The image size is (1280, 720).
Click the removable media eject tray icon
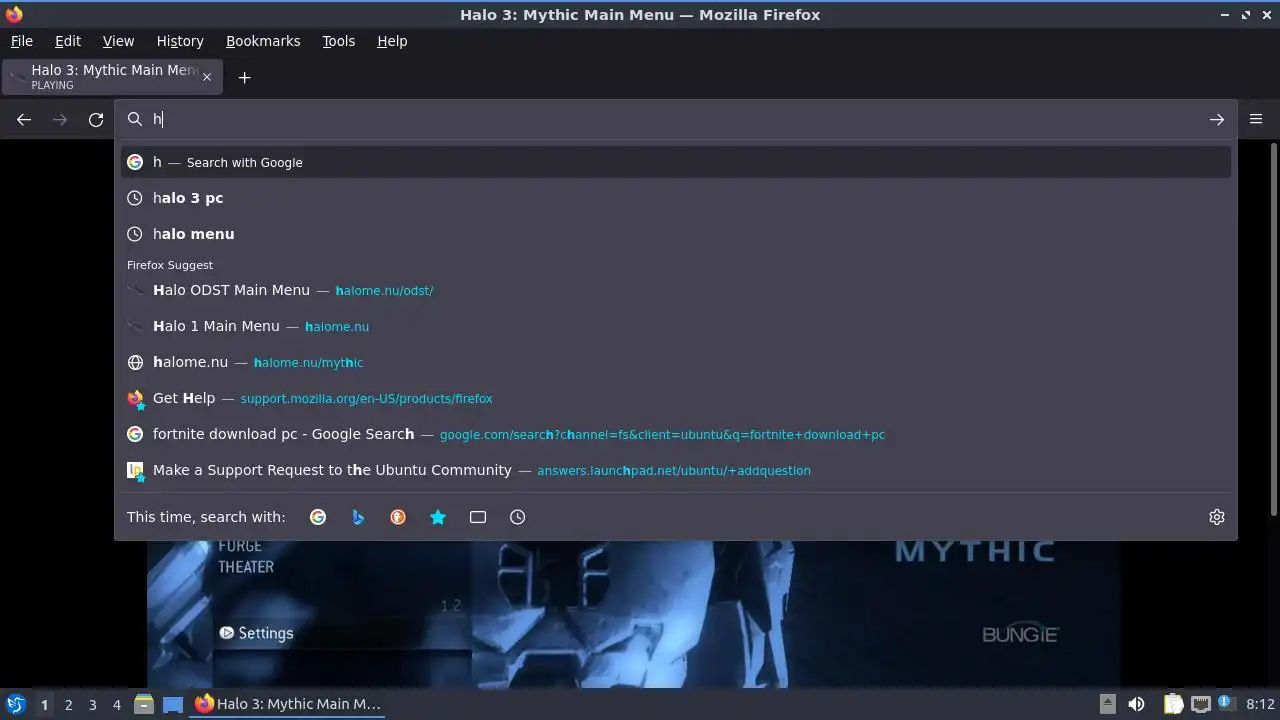(1107, 704)
